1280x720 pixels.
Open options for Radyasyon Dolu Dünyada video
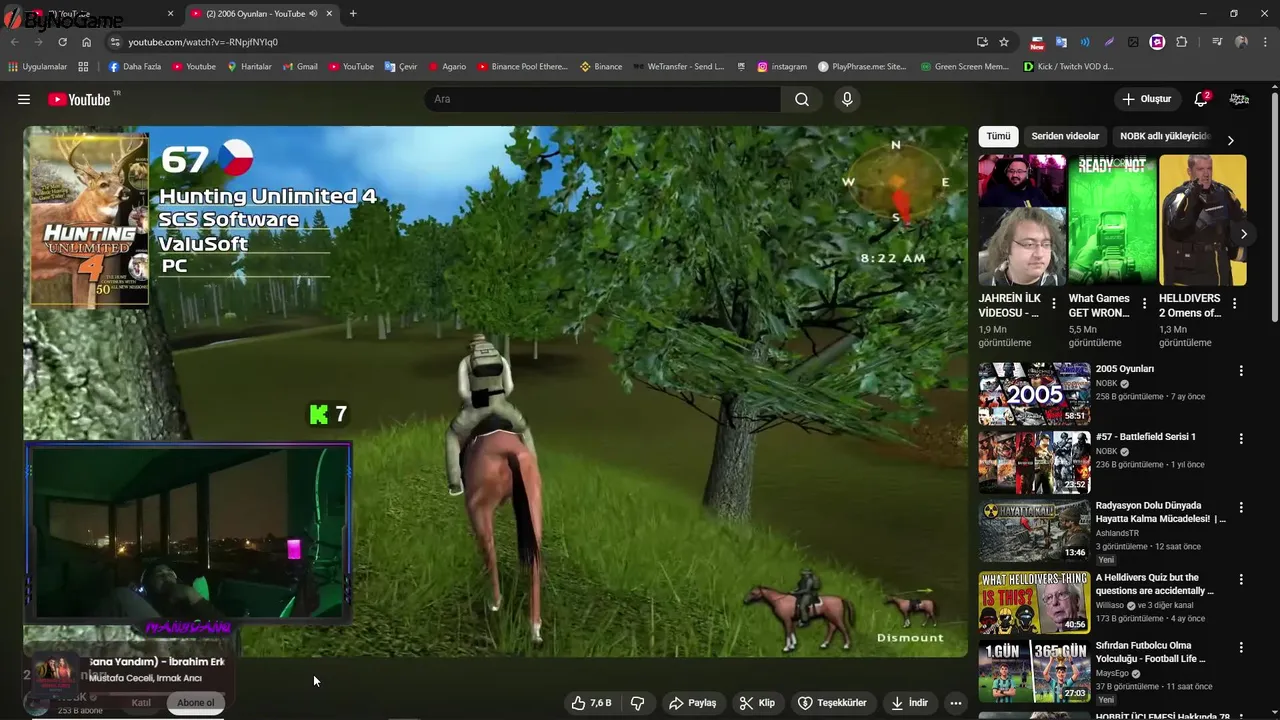pyautogui.click(x=1241, y=507)
